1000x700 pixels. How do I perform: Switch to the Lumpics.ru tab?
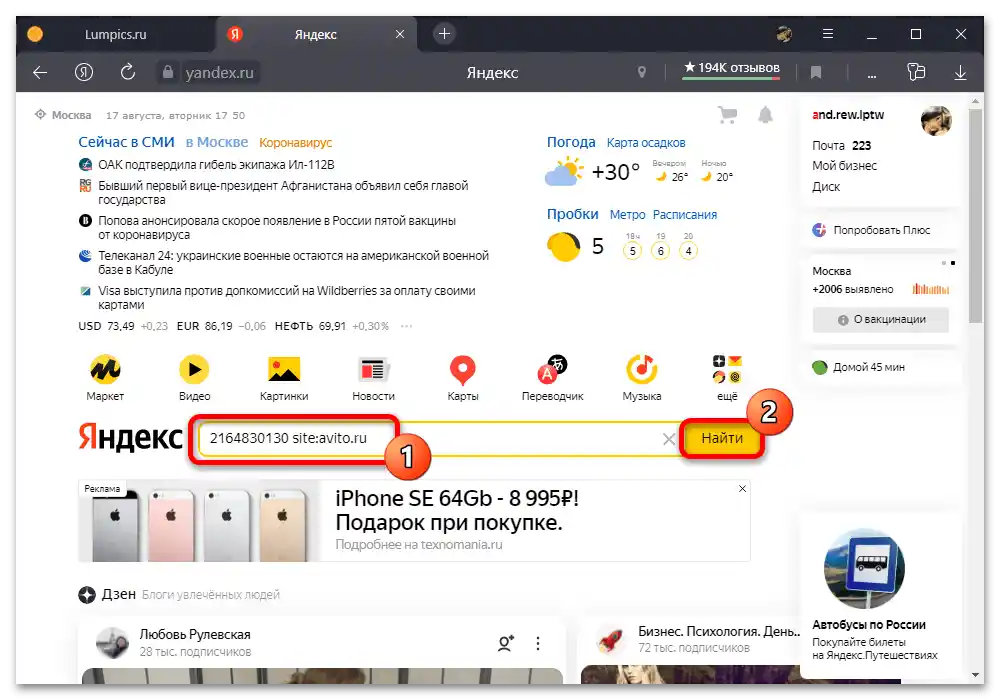click(x=115, y=34)
